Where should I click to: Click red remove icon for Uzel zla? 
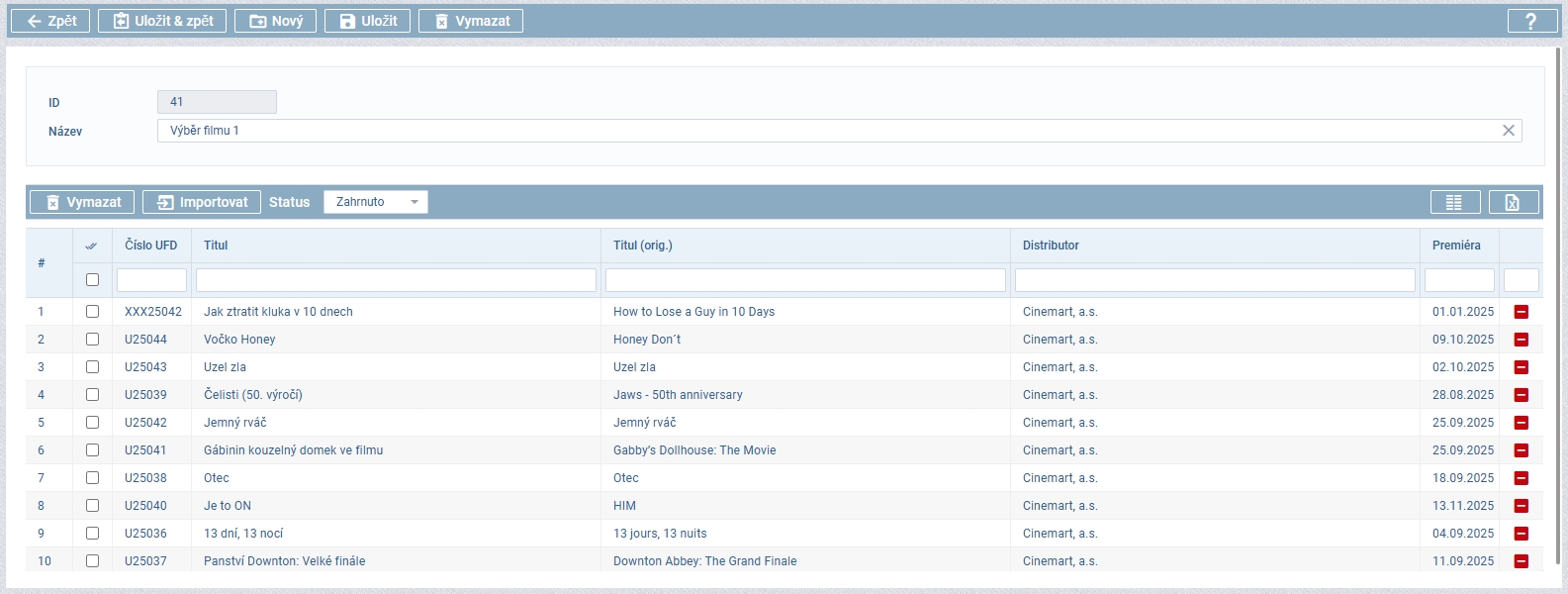pos(1522,367)
